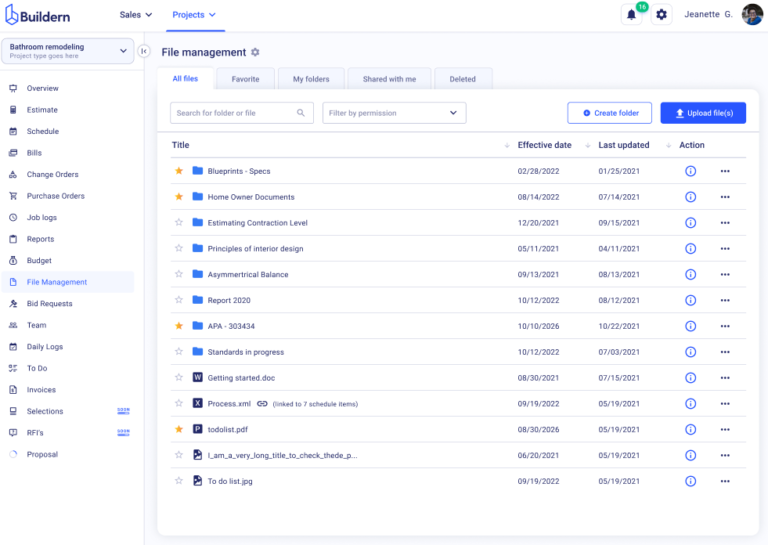
Task: Click info icon for todolist.pdf row
Action: coord(690,429)
